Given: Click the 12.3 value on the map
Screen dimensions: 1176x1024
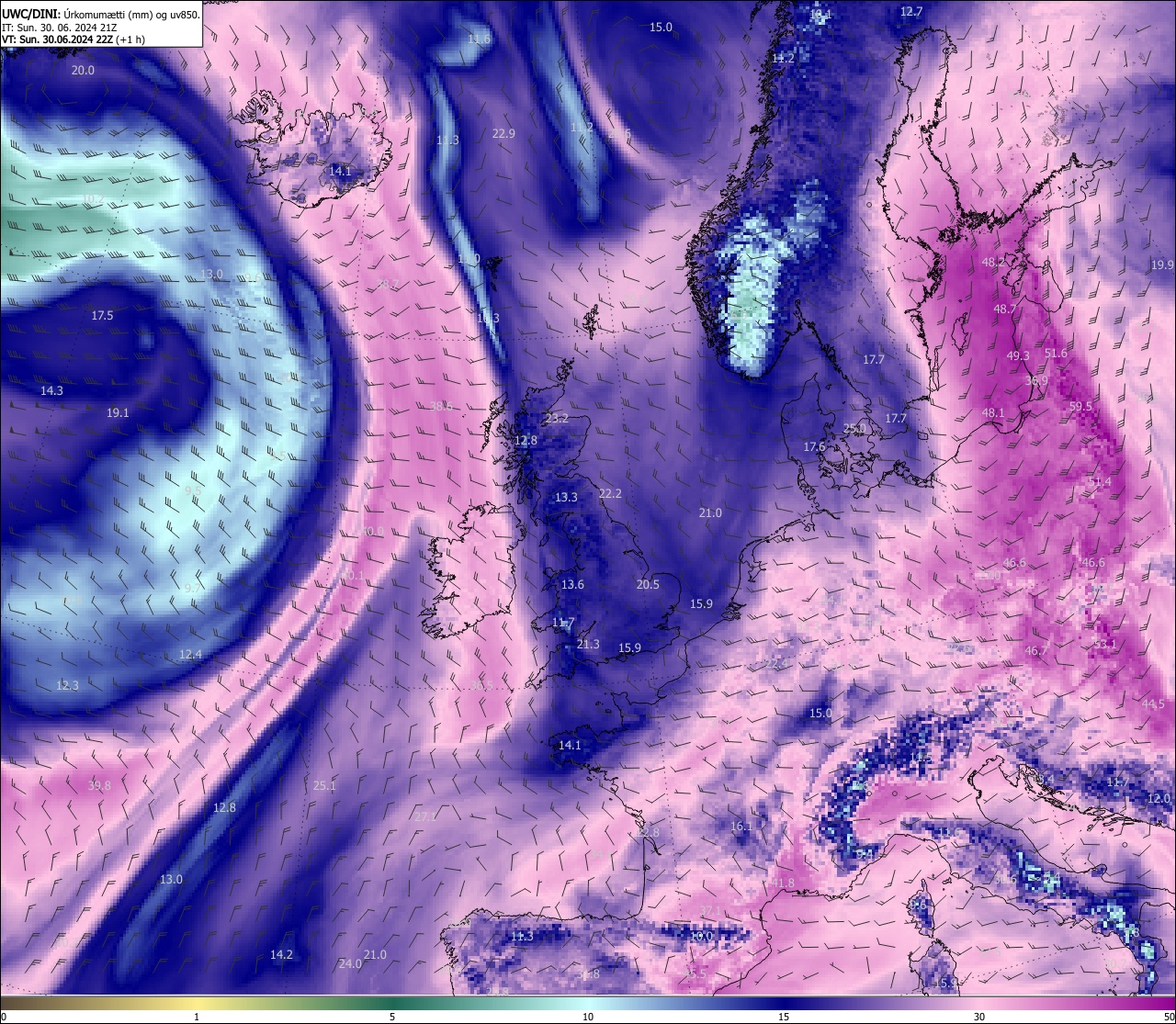Looking at the screenshot, I should point(67,686).
